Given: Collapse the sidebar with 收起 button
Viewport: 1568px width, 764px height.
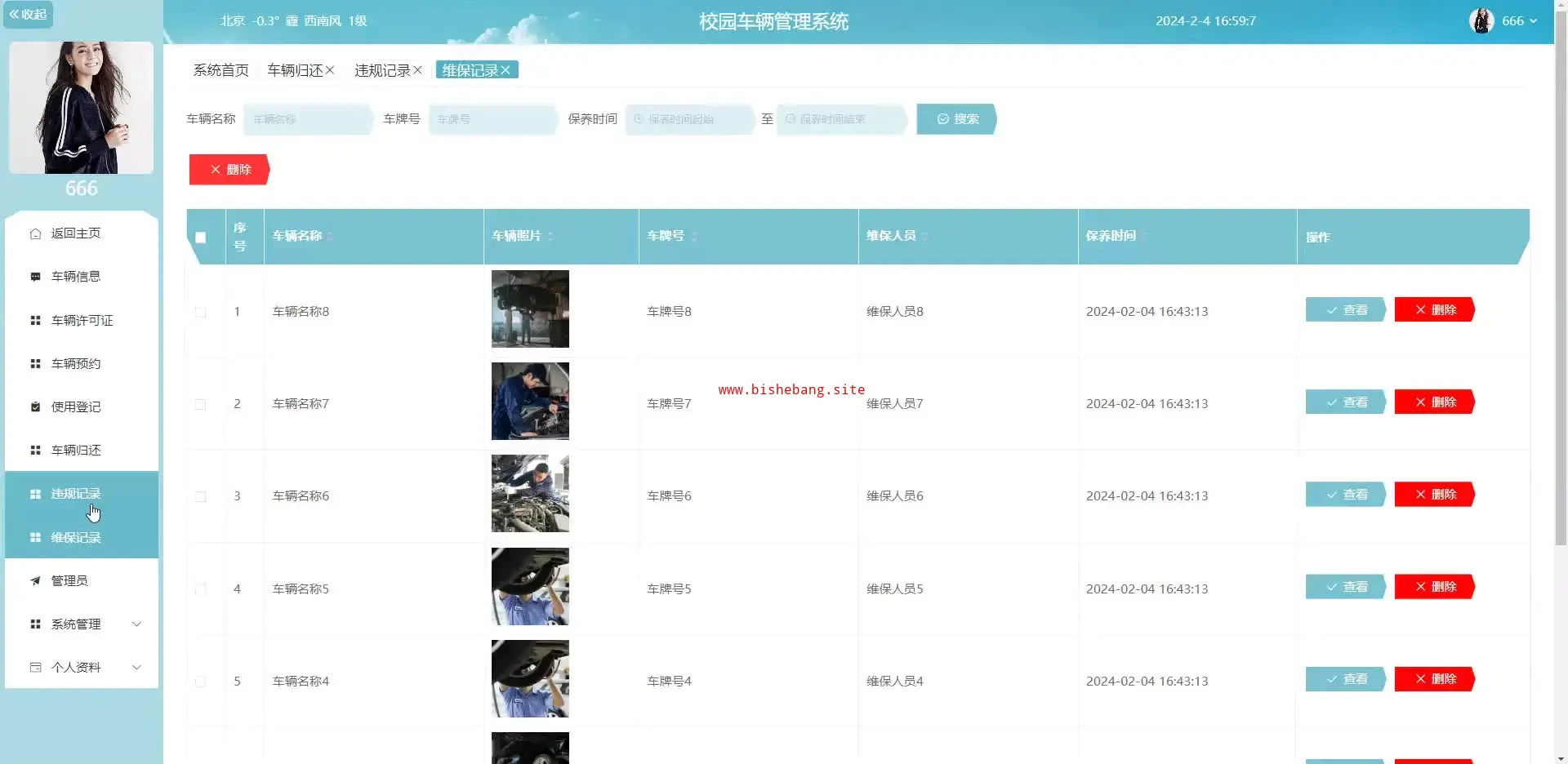Looking at the screenshot, I should click(28, 15).
